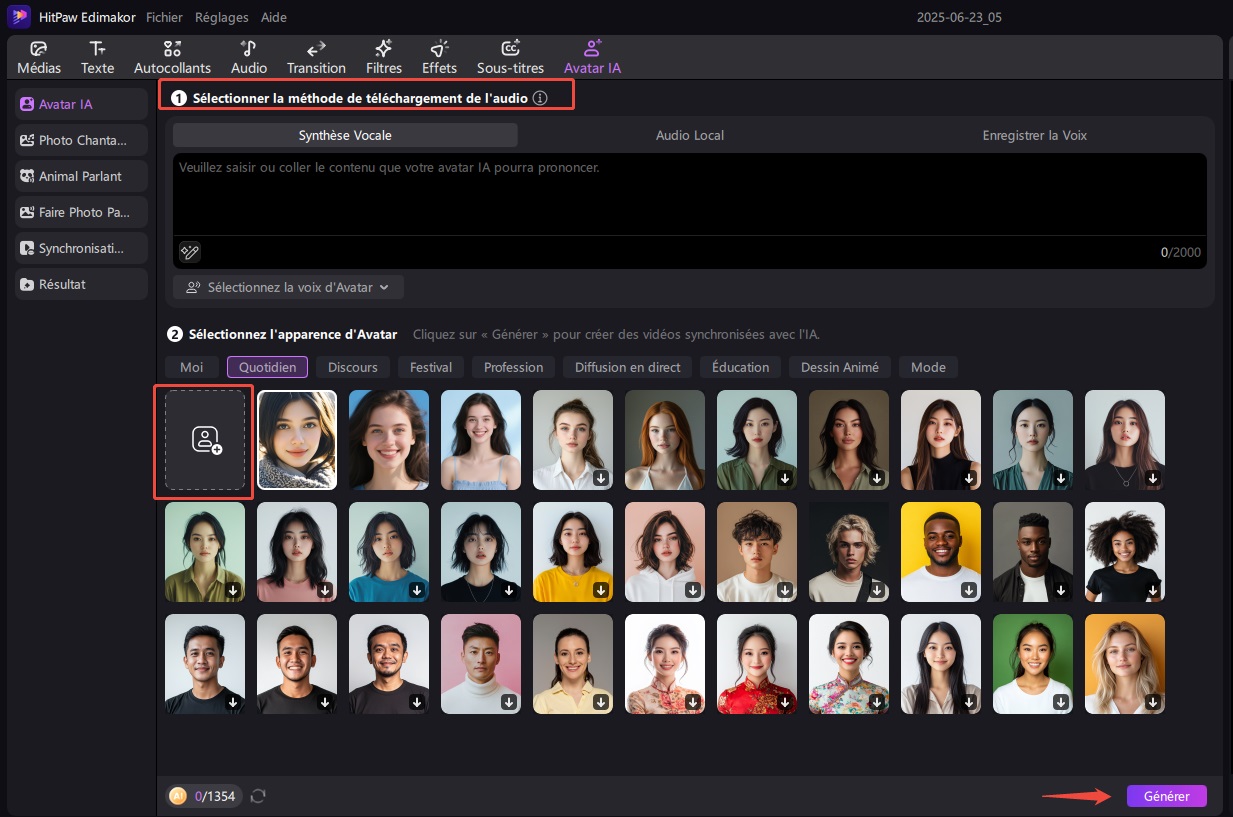Choose the man on yellow background avatar
1233x817 pixels.
coord(941,552)
